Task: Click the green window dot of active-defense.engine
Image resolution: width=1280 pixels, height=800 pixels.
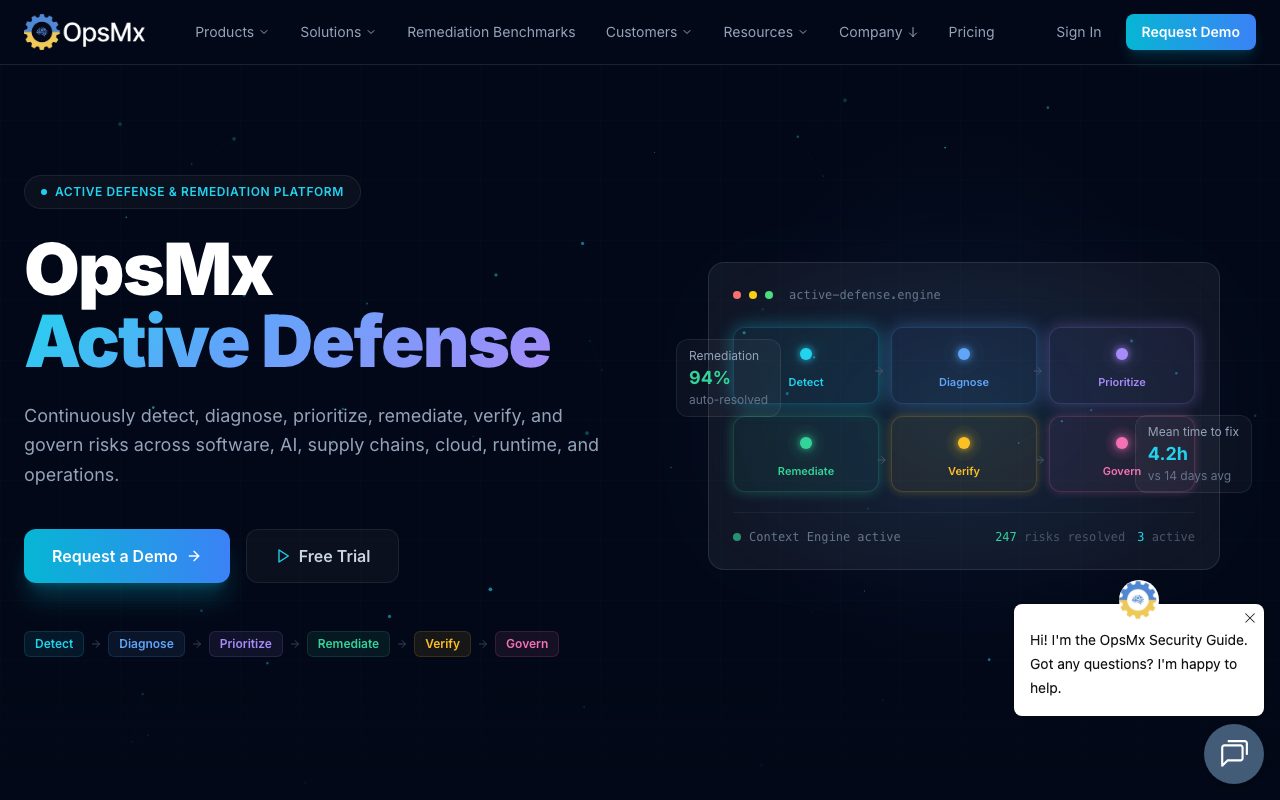Action: point(769,295)
